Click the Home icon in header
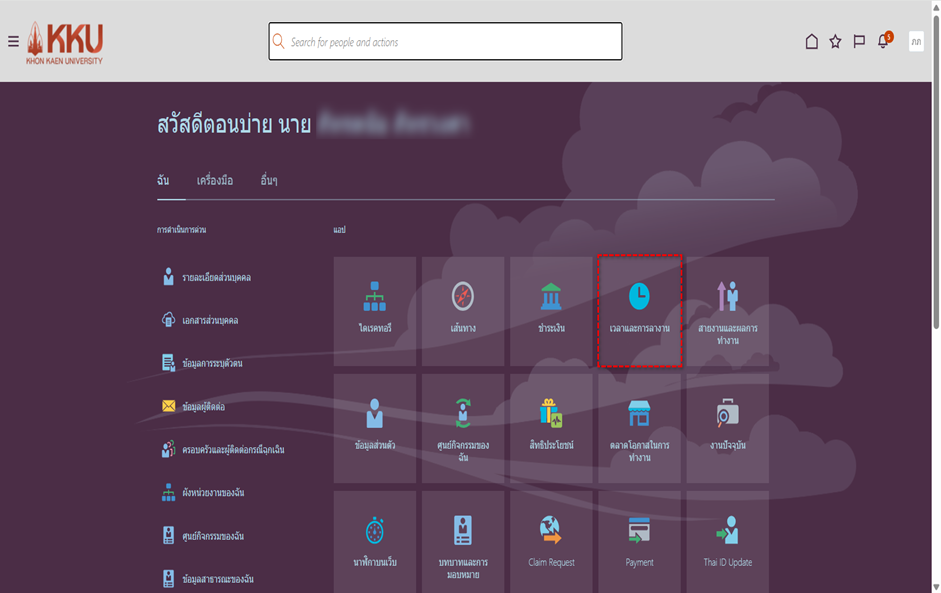Viewport: 941px width, 593px height. tap(812, 42)
